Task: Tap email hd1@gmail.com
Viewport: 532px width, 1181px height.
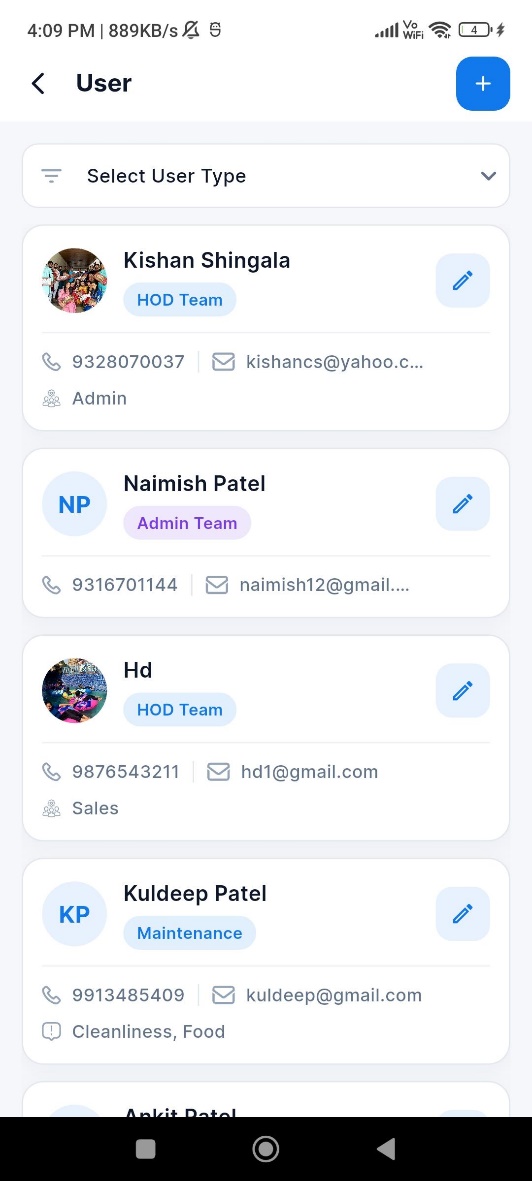Action: click(310, 772)
